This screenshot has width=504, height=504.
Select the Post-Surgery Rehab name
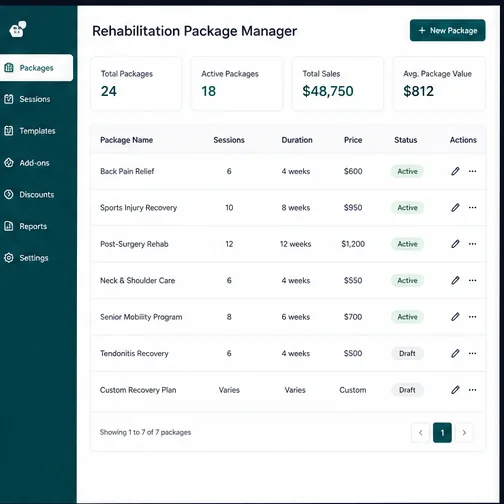[x=134, y=244]
